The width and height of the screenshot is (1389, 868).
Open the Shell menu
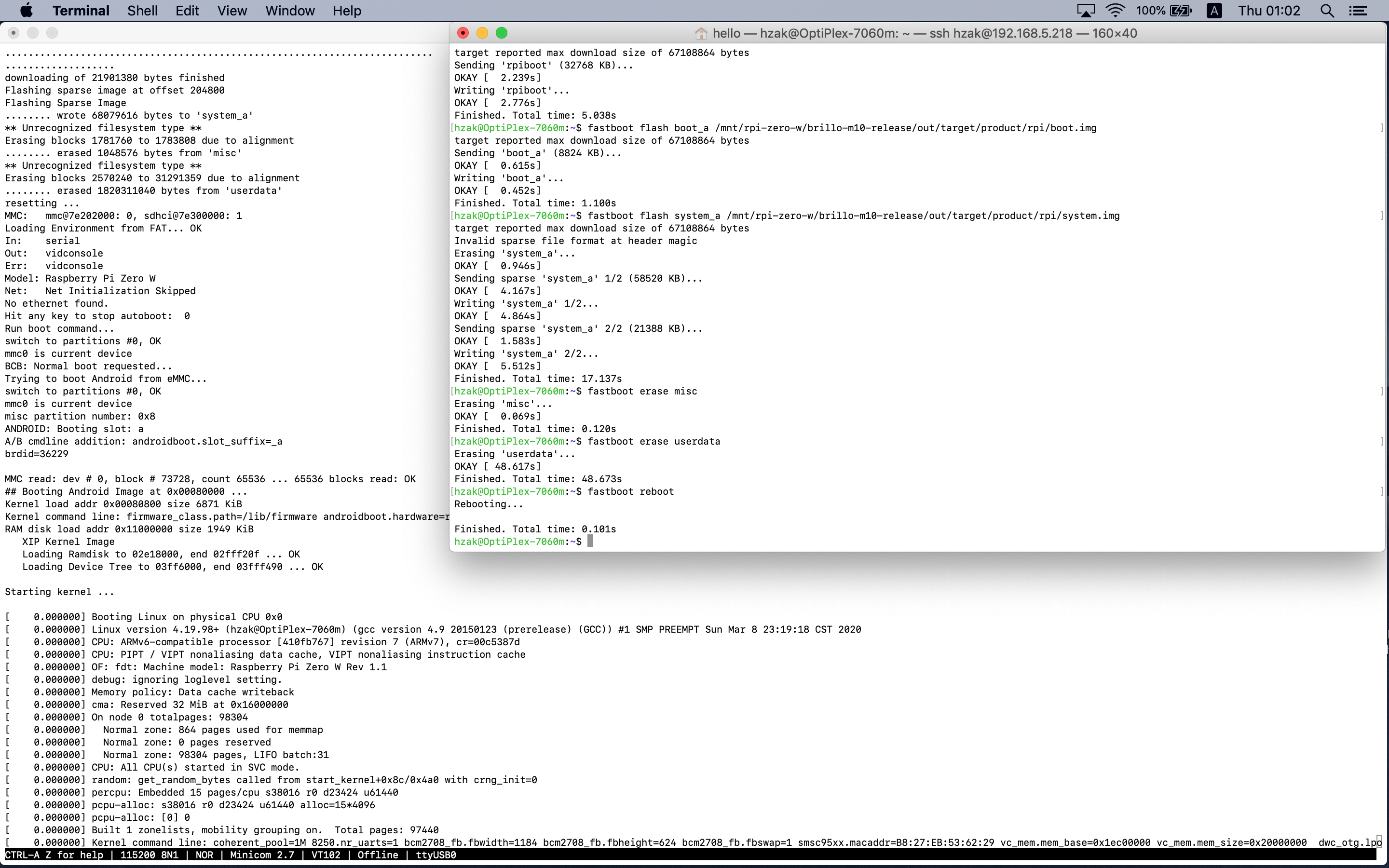[142, 10]
